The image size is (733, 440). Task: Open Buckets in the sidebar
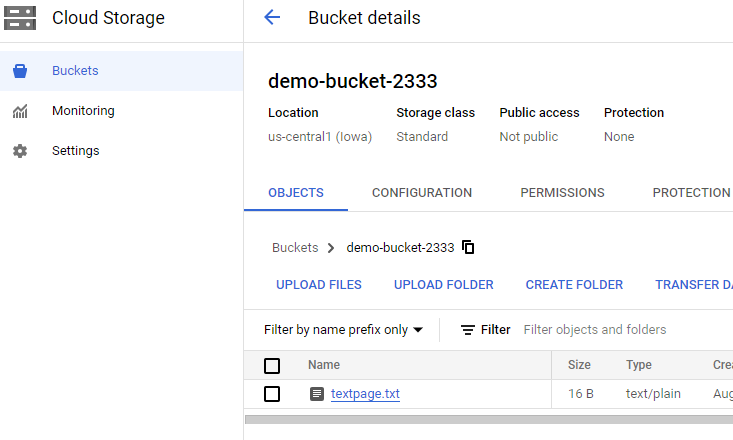coord(122,71)
